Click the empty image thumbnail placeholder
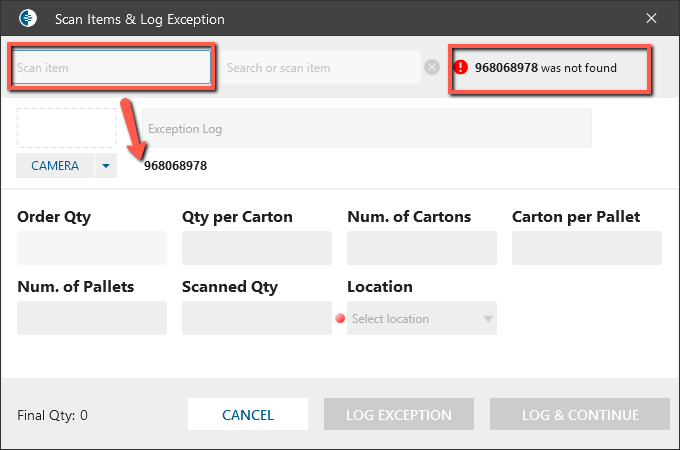 point(66,129)
